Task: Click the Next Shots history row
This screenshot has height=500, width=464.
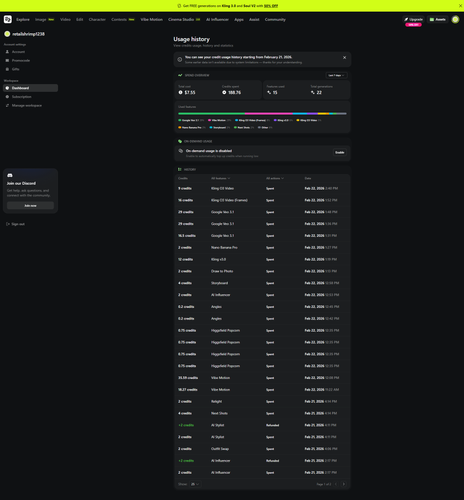Action: click(x=262, y=413)
